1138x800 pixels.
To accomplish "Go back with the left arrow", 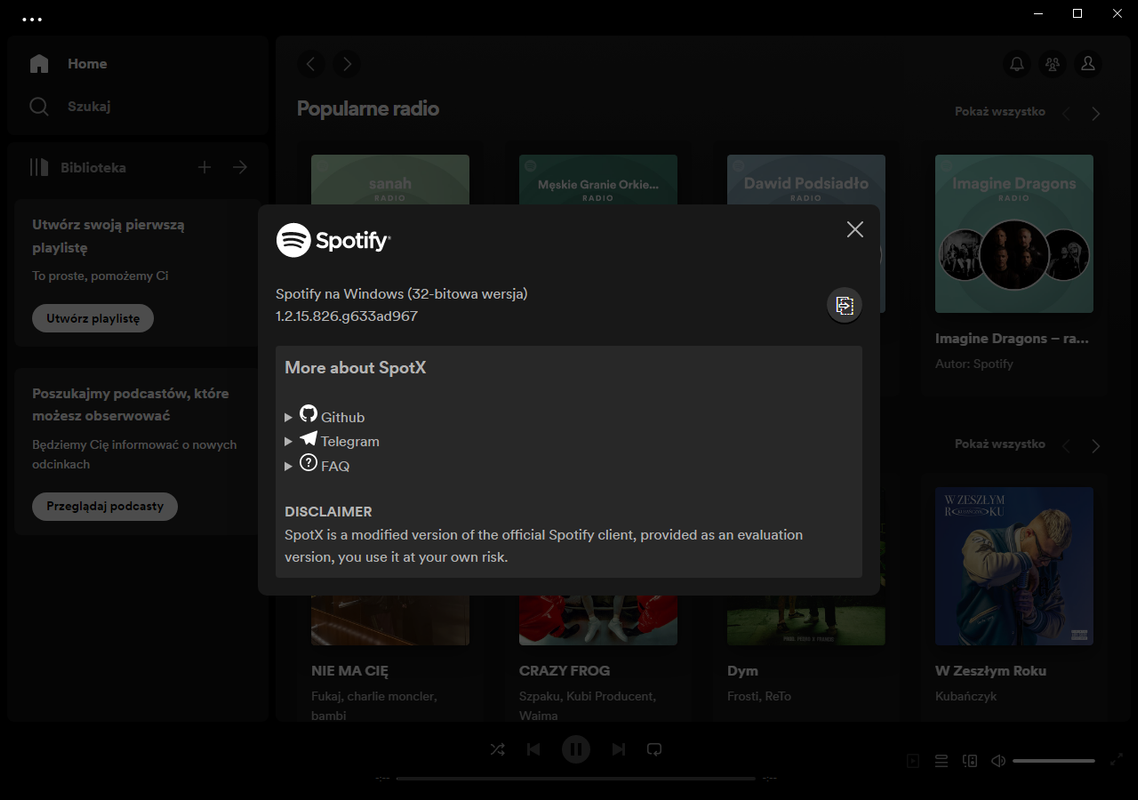I will tap(311, 64).
